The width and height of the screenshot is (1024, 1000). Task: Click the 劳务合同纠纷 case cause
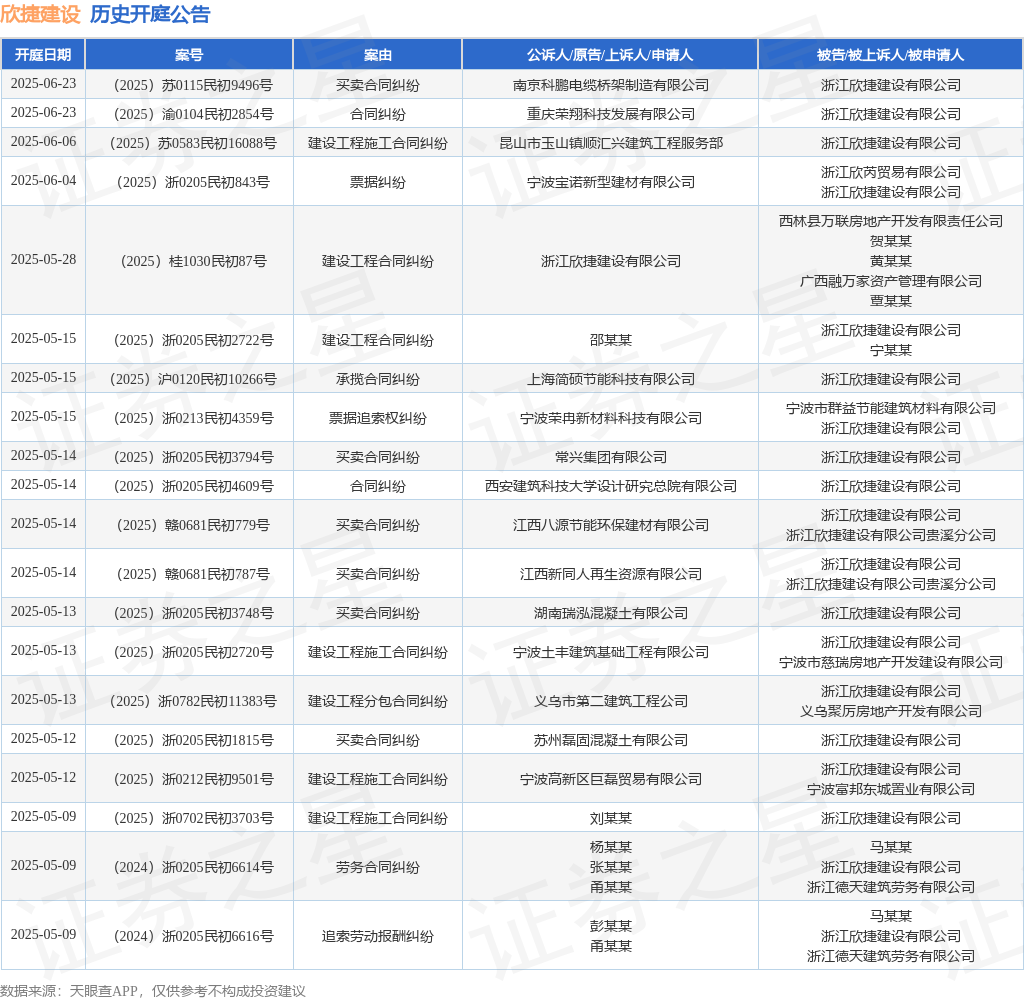click(x=377, y=867)
